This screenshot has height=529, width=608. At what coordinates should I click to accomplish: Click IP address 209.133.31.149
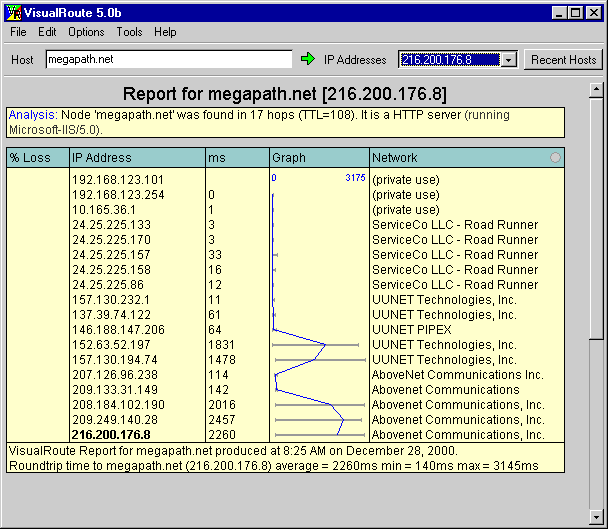[x=115, y=390]
